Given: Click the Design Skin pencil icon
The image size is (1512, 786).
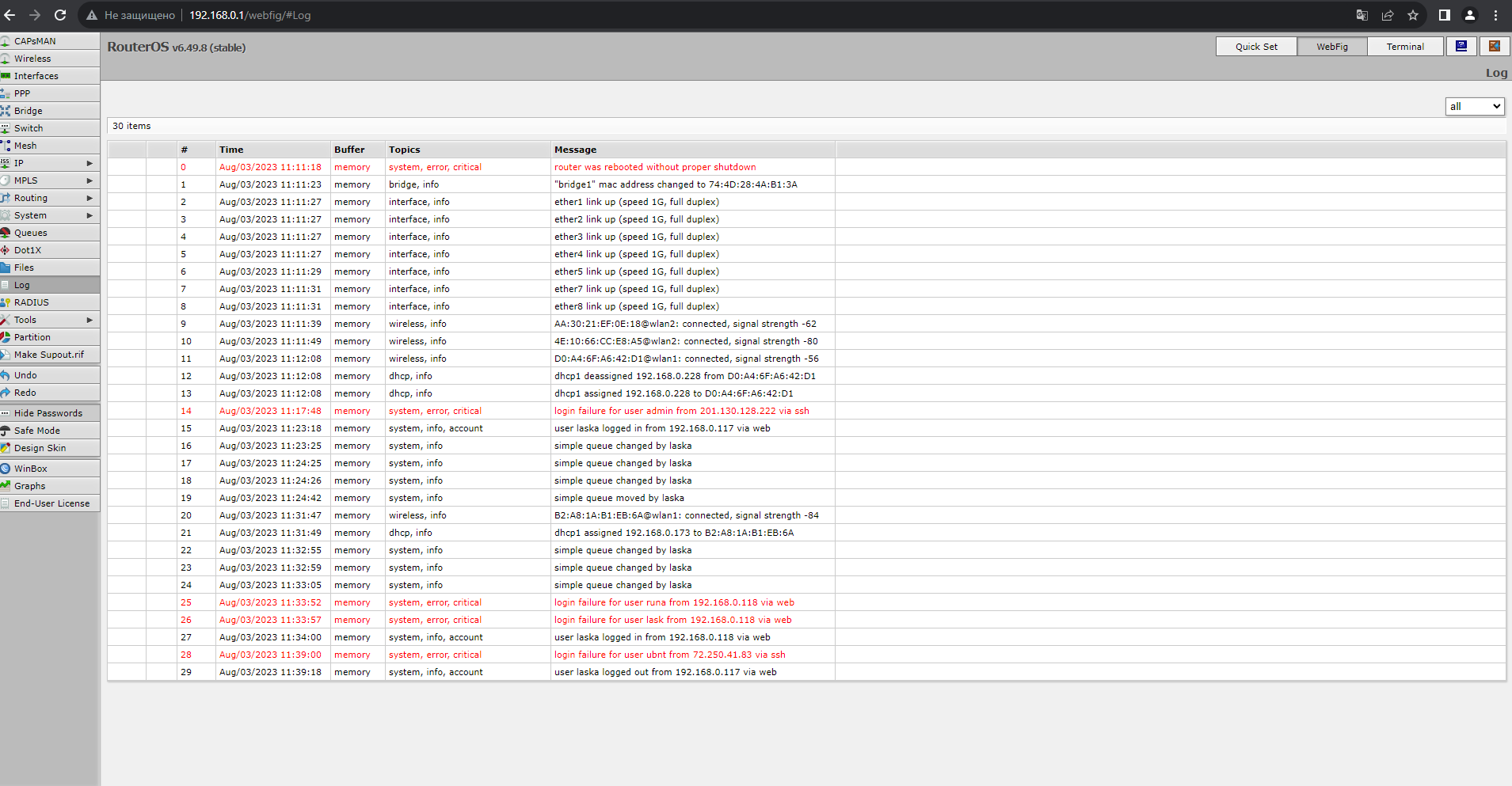Looking at the screenshot, I should coord(6,448).
